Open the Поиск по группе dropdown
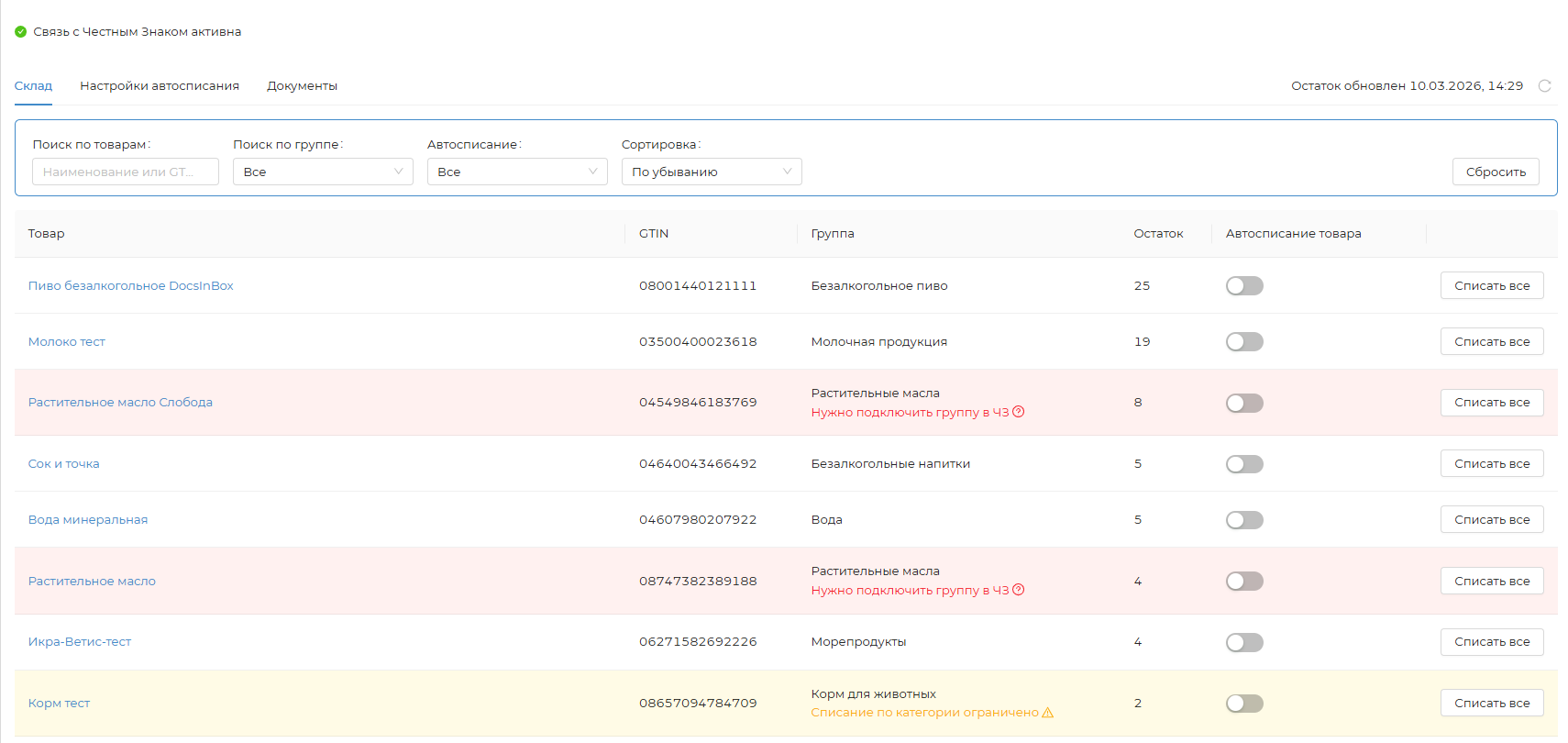The width and height of the screenshot is (1568, 743). 323,172
